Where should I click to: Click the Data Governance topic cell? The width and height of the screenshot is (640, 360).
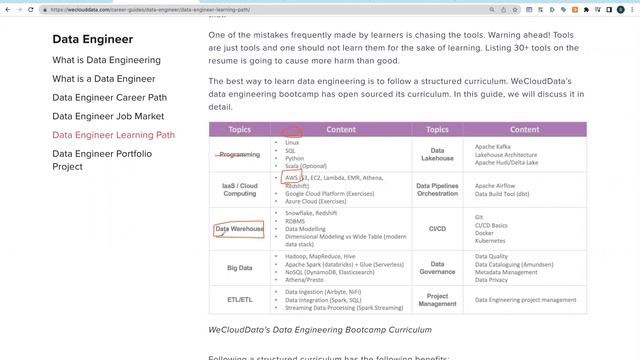tap(437, 268)
